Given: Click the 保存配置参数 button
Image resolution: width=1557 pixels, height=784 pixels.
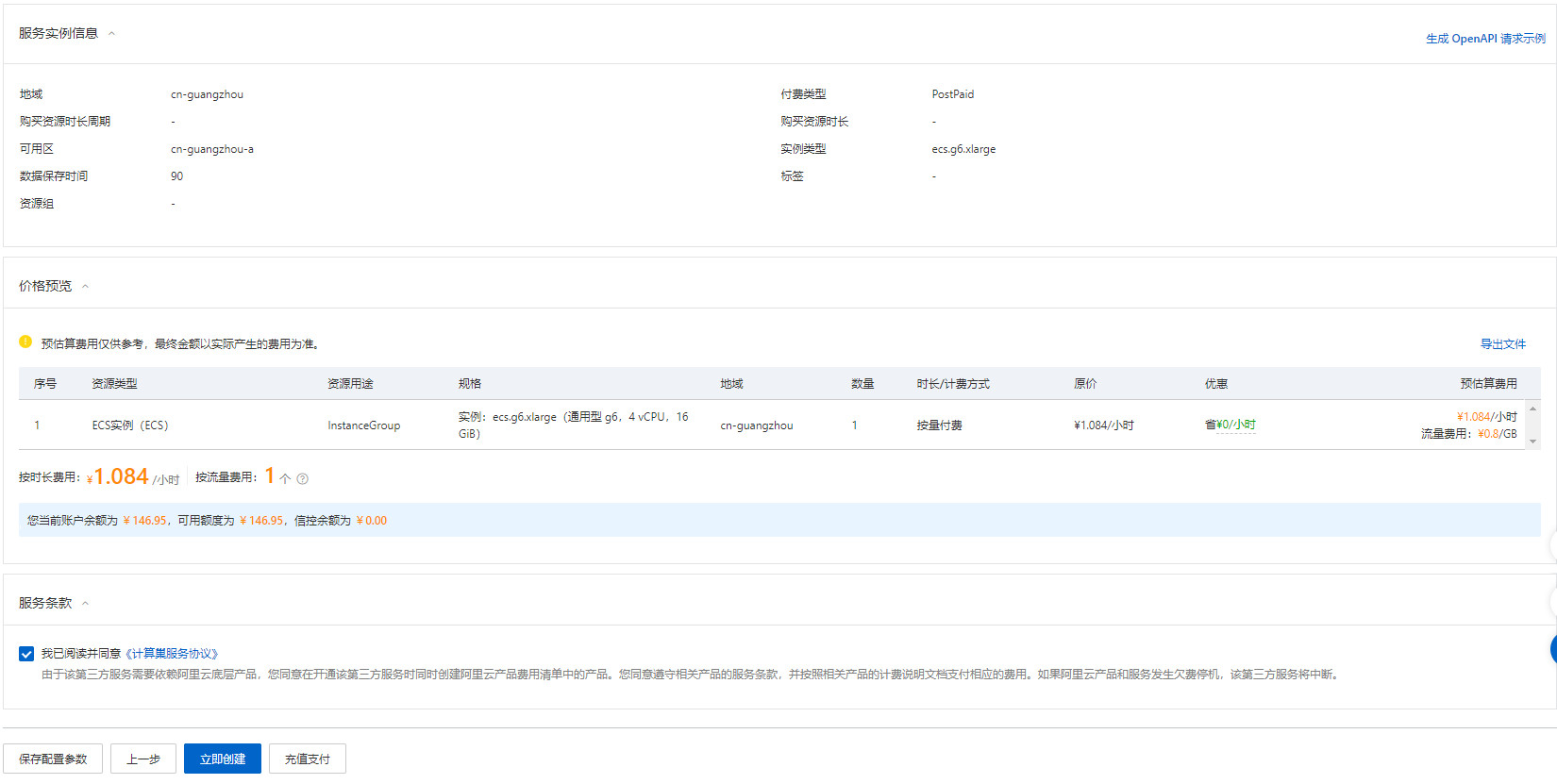Looking at the screenshot, I should (x=53, y=759).
